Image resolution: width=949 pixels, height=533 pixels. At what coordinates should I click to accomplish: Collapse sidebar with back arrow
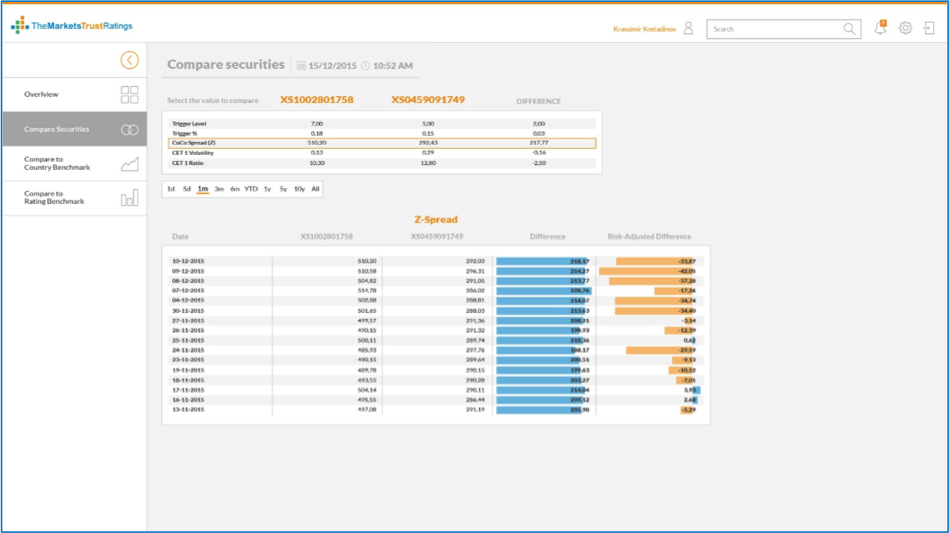tap(129, 60)
